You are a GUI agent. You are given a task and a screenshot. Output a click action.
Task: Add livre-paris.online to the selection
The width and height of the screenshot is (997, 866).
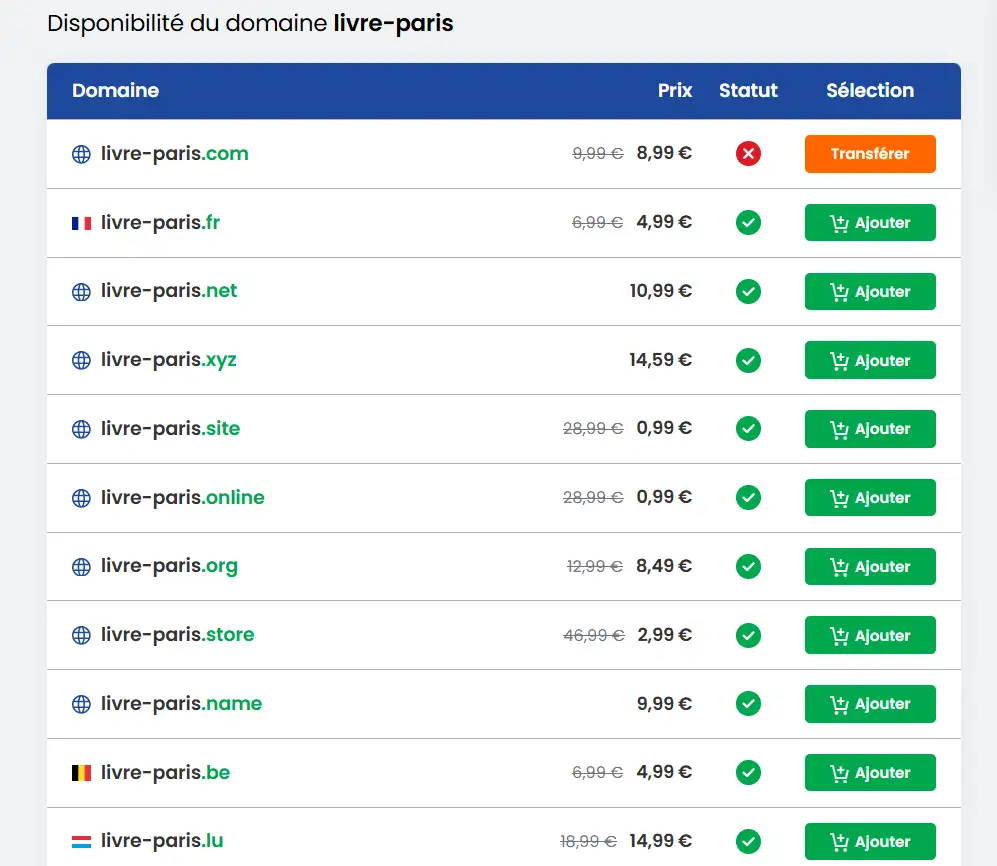point(870,497)
